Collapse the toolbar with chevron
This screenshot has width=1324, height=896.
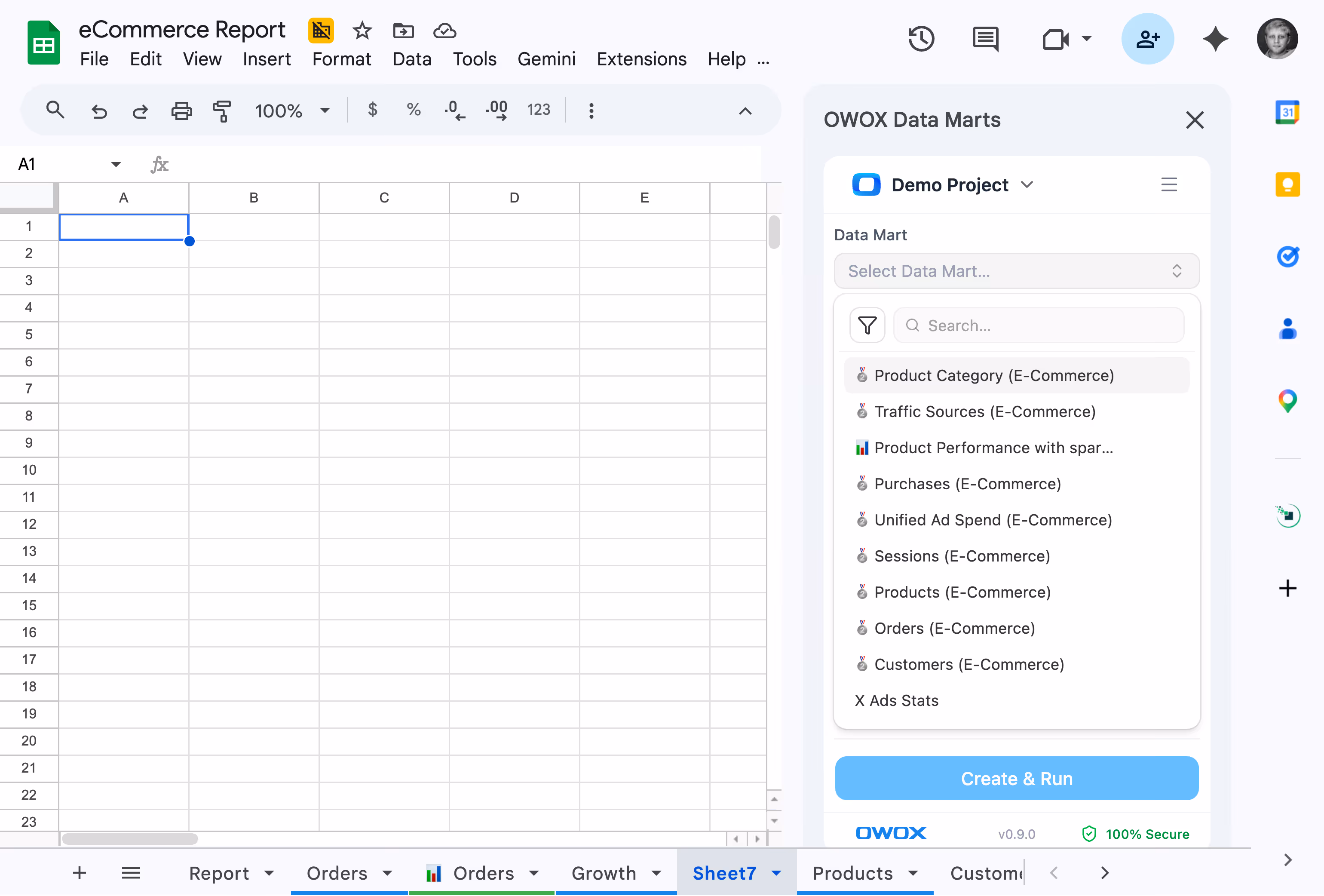pyautogui.click(x=745, y=110)
